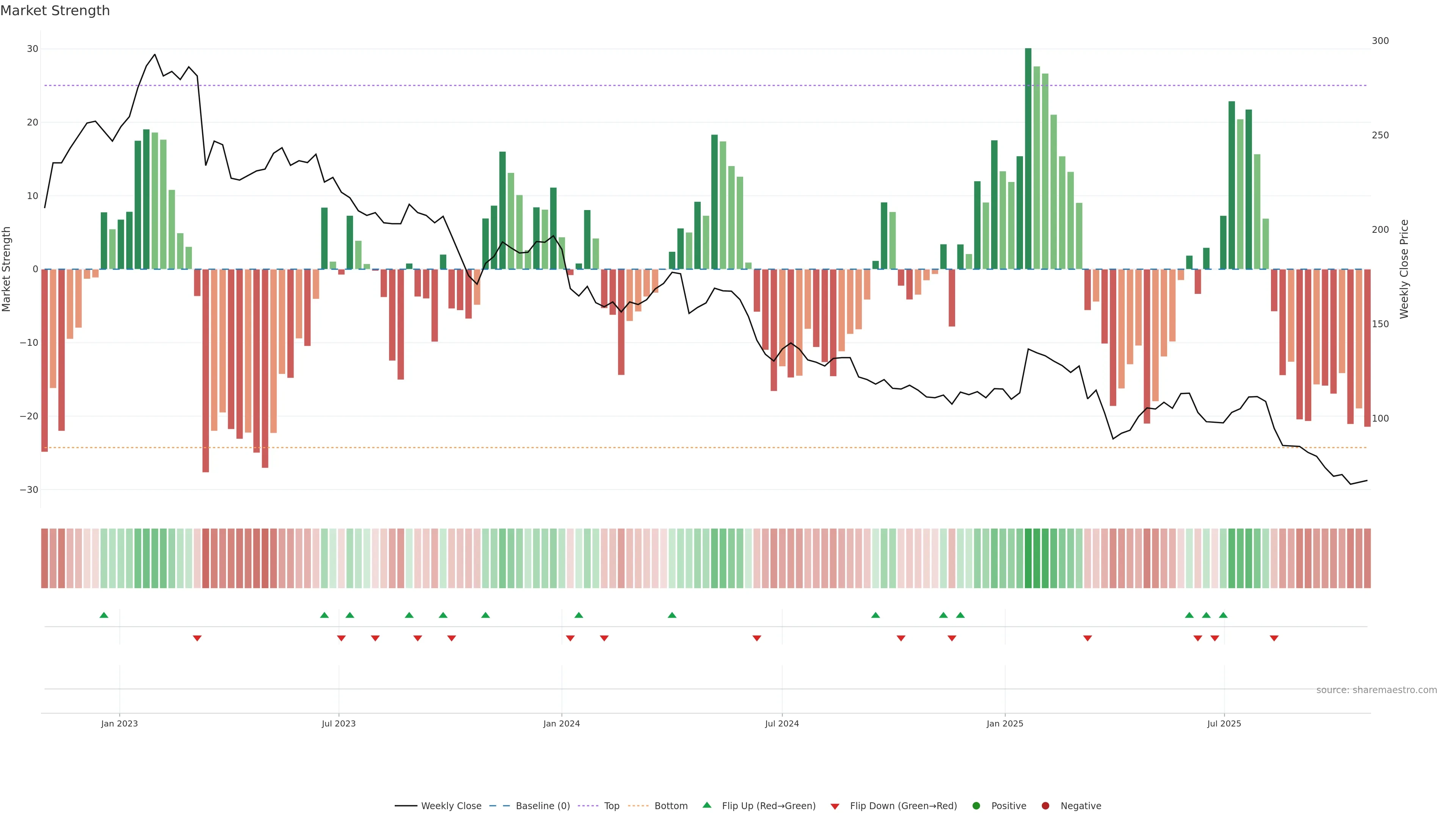Screen dimensions: 1456x819
Task: Click the green Positive circle in legend
Action: click(x=976, y=806)
